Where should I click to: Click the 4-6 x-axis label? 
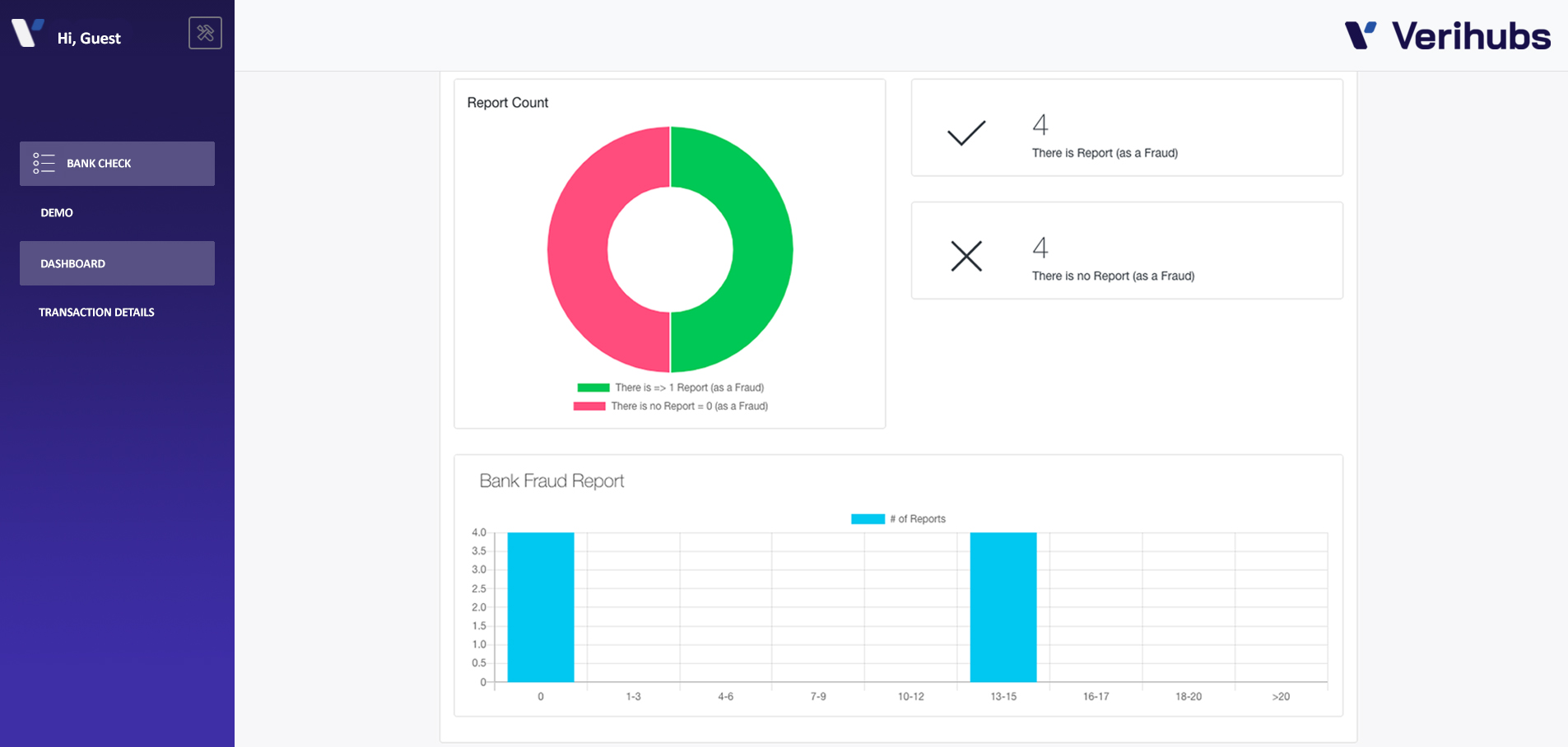coord(726,697)
